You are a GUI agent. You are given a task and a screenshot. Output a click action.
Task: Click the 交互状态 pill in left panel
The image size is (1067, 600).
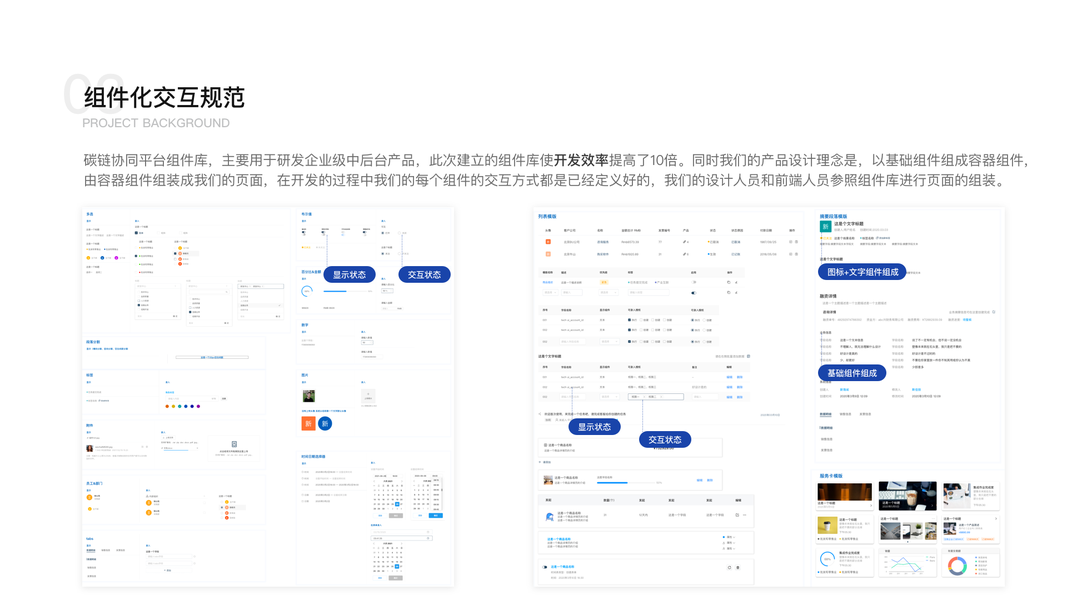424,275
